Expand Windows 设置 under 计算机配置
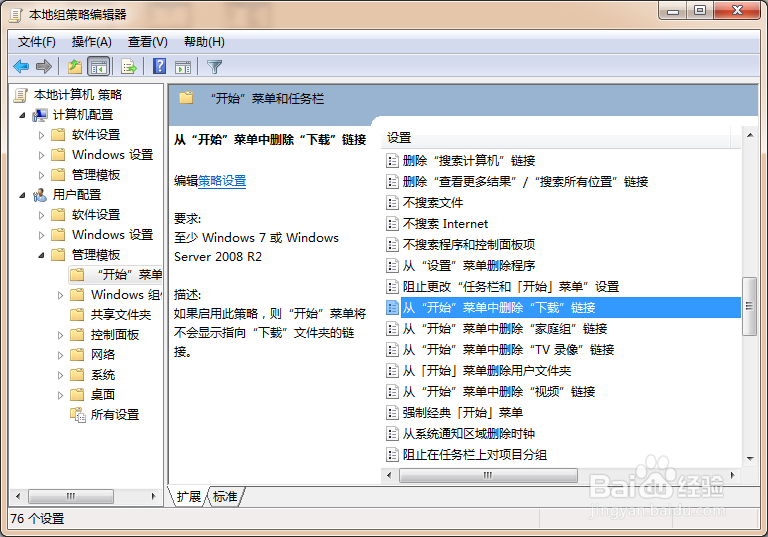Viewport: 768px width, 537px height. point(41,155)
